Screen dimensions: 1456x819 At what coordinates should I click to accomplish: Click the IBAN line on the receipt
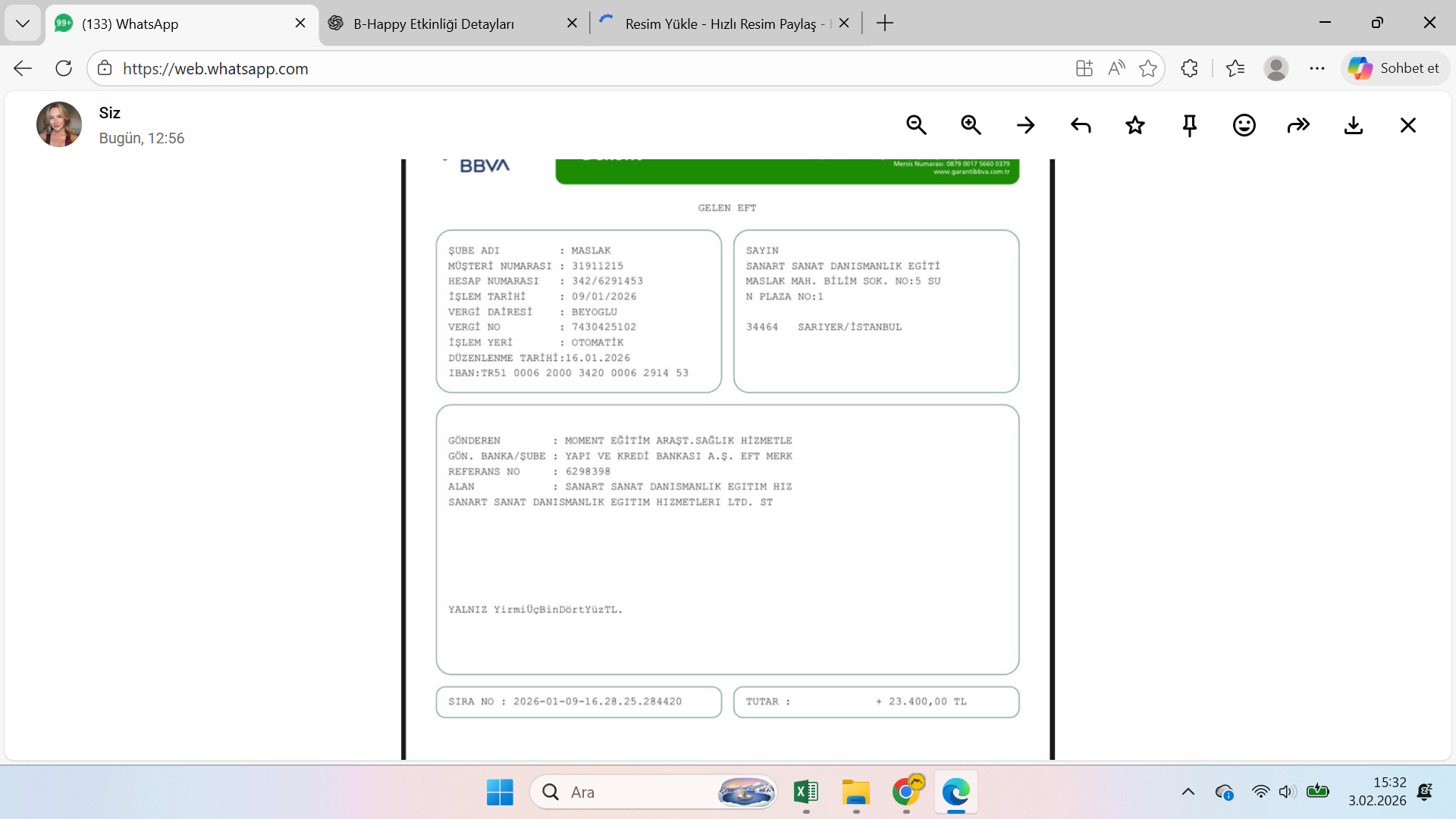569,373
